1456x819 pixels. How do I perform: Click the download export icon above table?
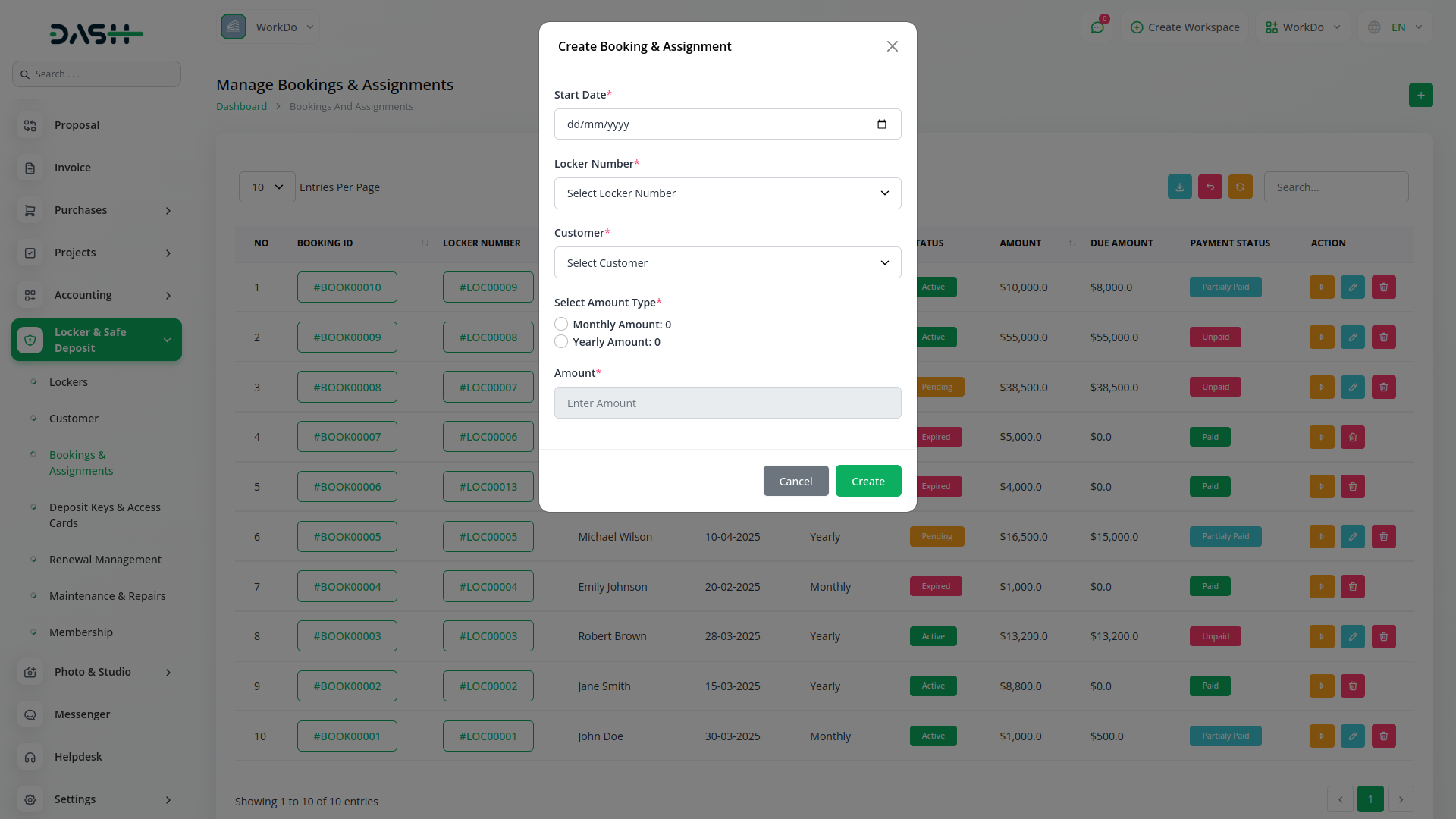pos(1179,187)
